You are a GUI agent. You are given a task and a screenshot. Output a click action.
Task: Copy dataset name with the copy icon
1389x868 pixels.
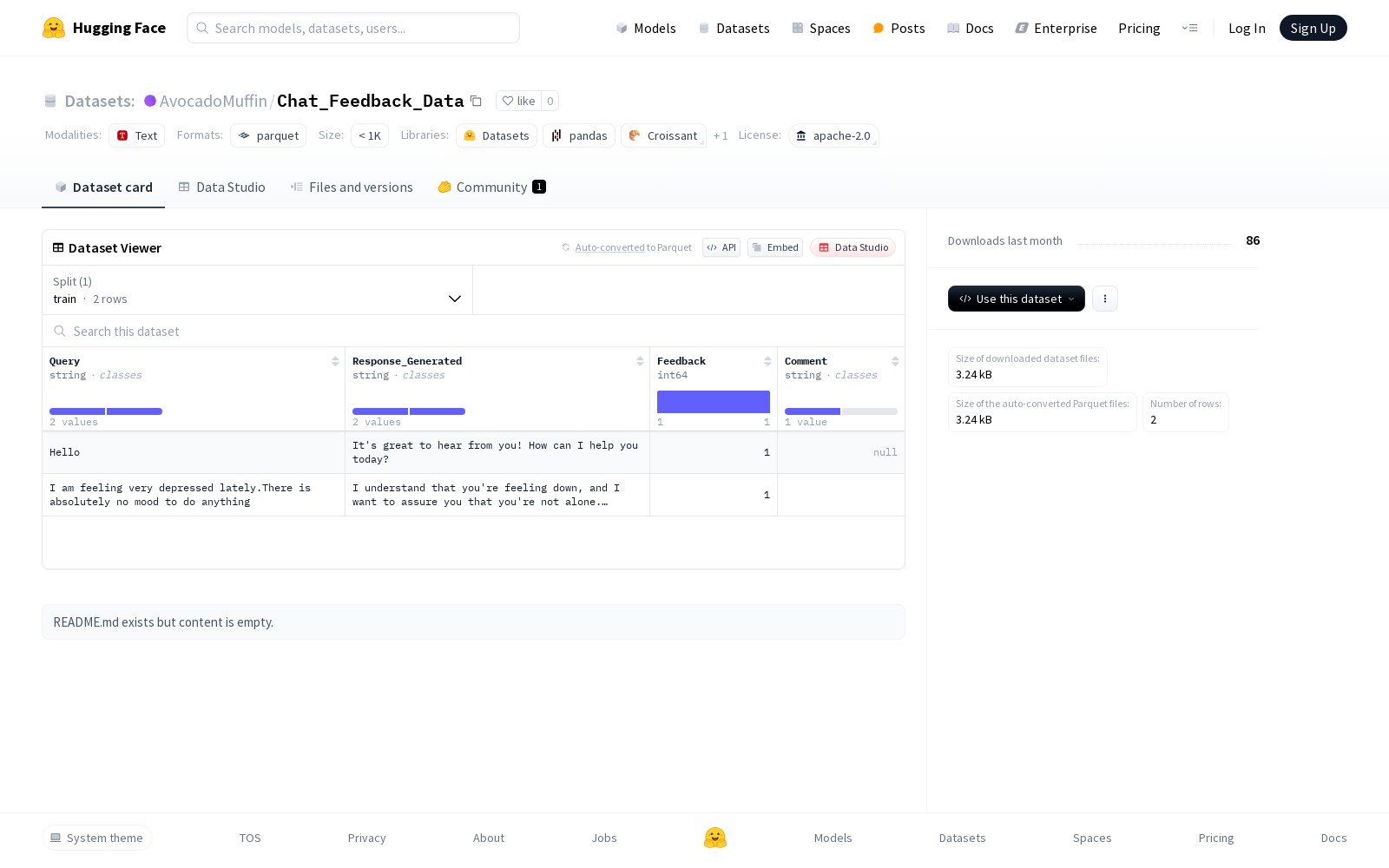coord(476,101)
